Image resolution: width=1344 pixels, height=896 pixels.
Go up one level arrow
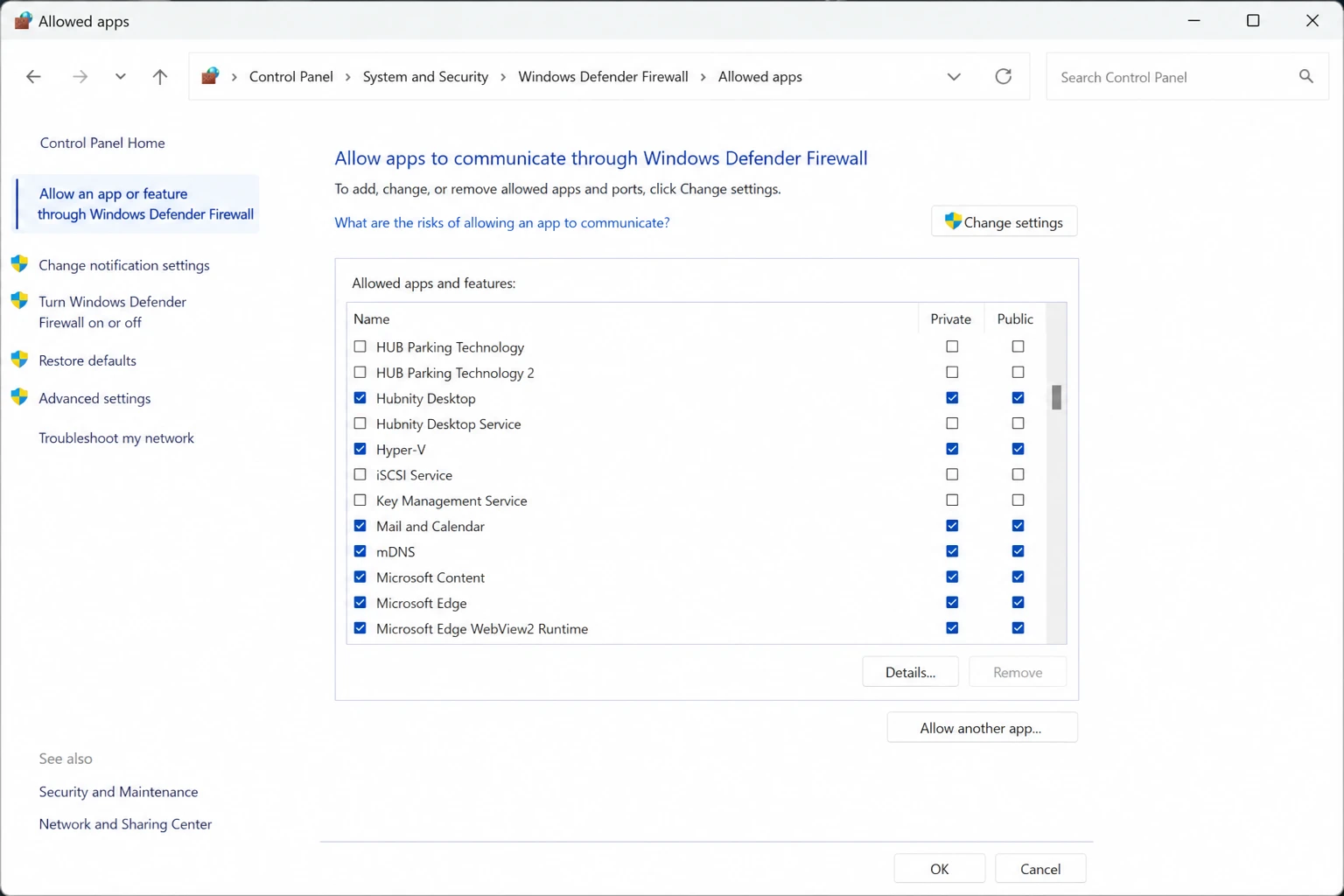pyautogui.click(x=160, y=77)
